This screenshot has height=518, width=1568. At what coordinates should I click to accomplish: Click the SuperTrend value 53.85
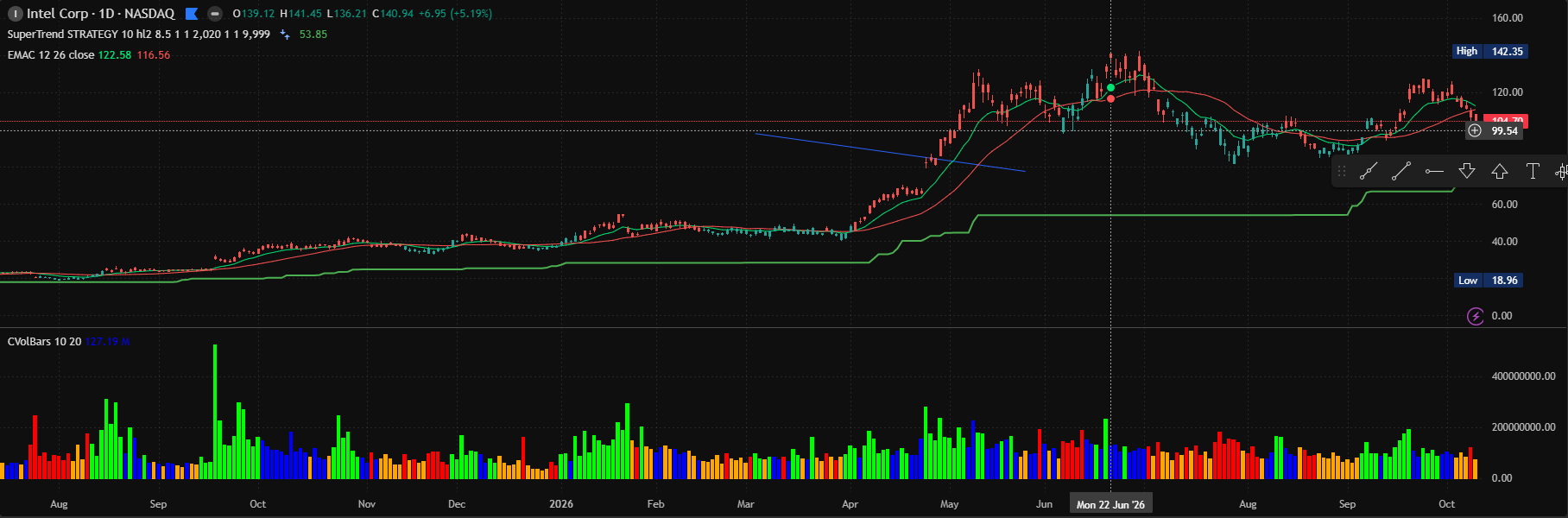tap(313, 35)
